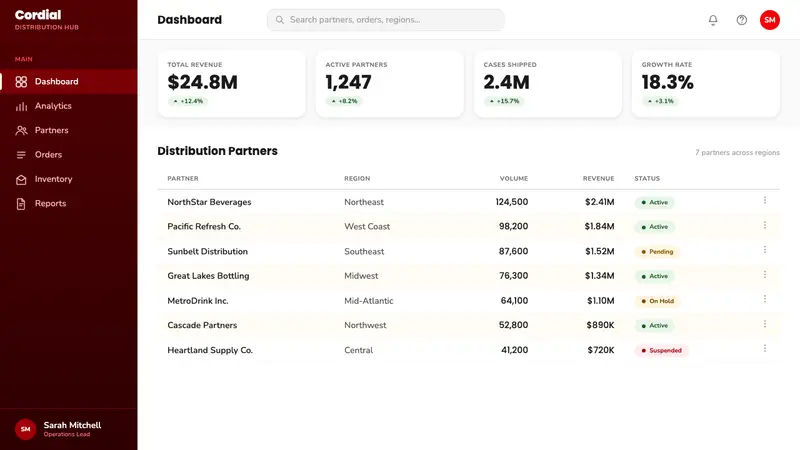Viewport: 800px width, 450px height.
Task: Click Sarah Mitchell avatar at sidebar bottom
Action: tap(26, 429)
